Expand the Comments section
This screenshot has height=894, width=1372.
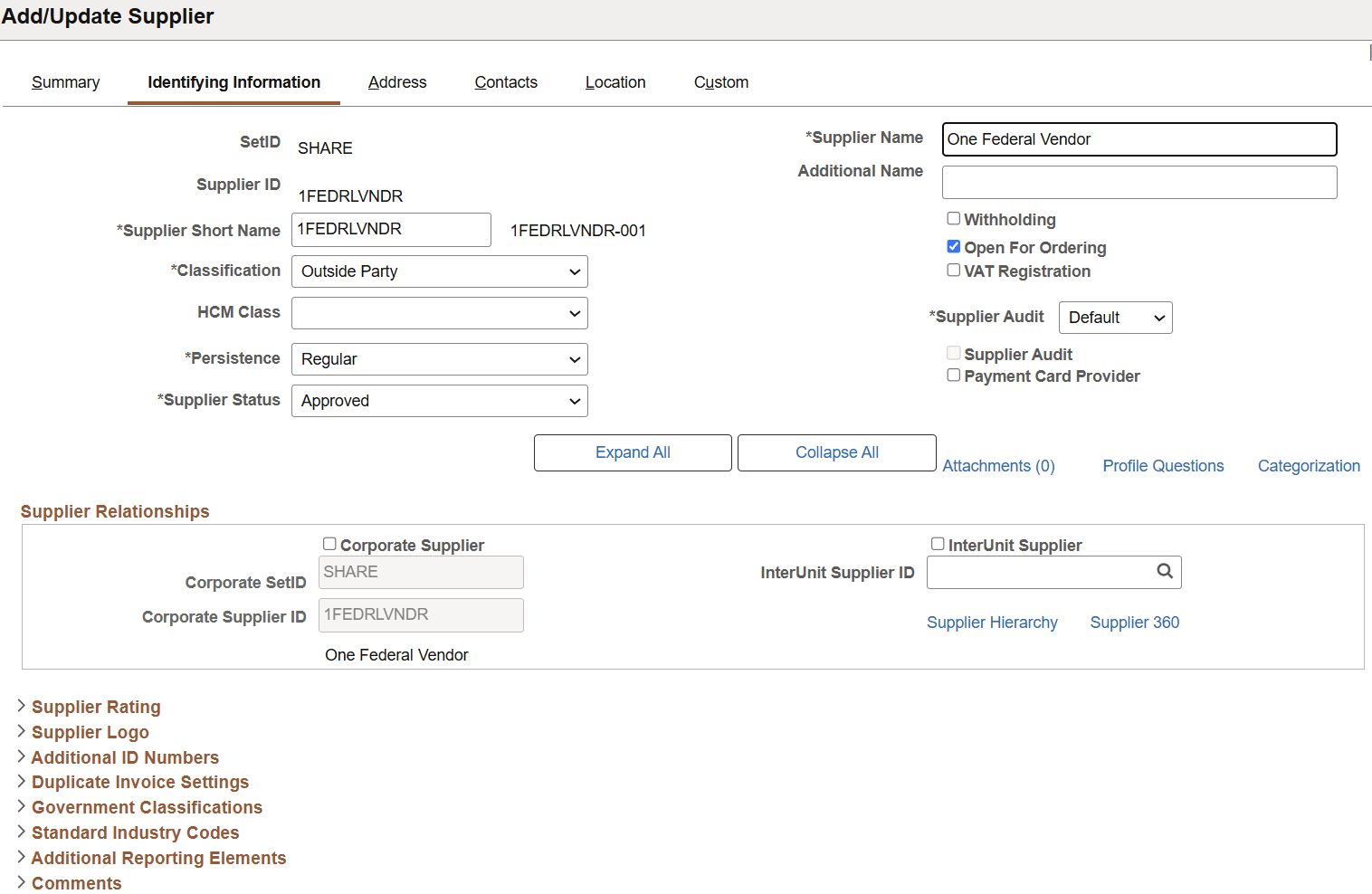[x=76, y=883]
